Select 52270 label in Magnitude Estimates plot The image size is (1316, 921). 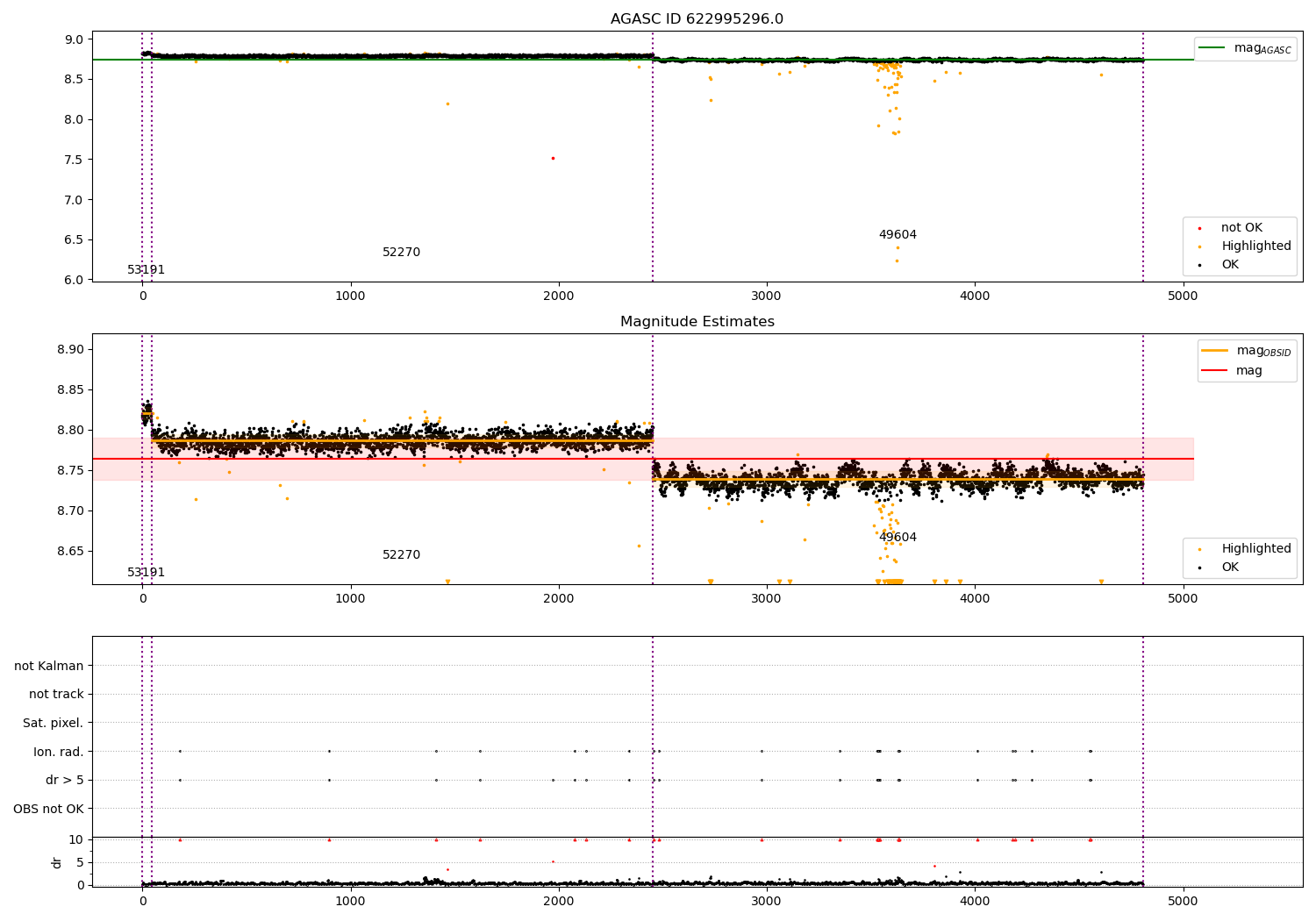pos(401,555)
